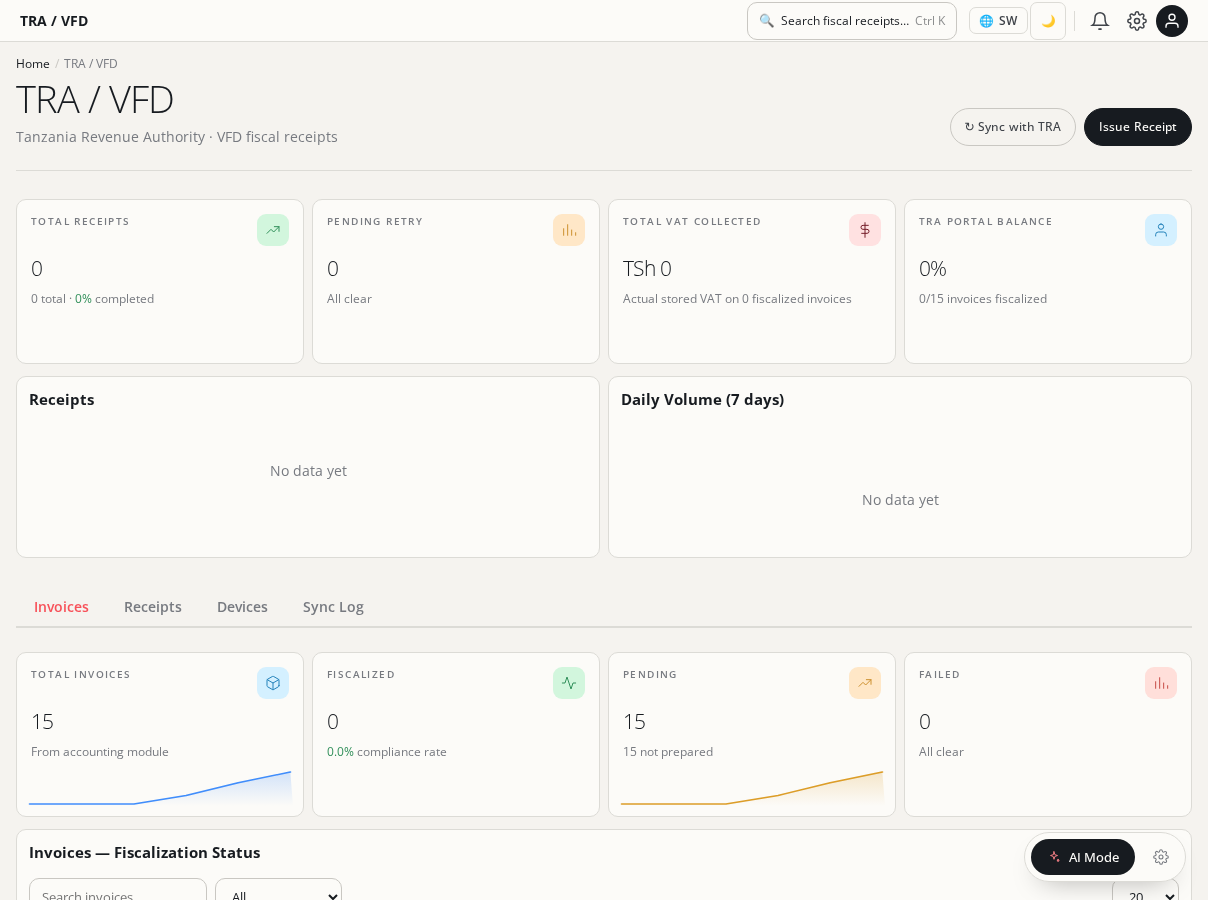Click the 'Invoices — Fiscalization Status' heading
The image size is (1208, 900).
145,853
